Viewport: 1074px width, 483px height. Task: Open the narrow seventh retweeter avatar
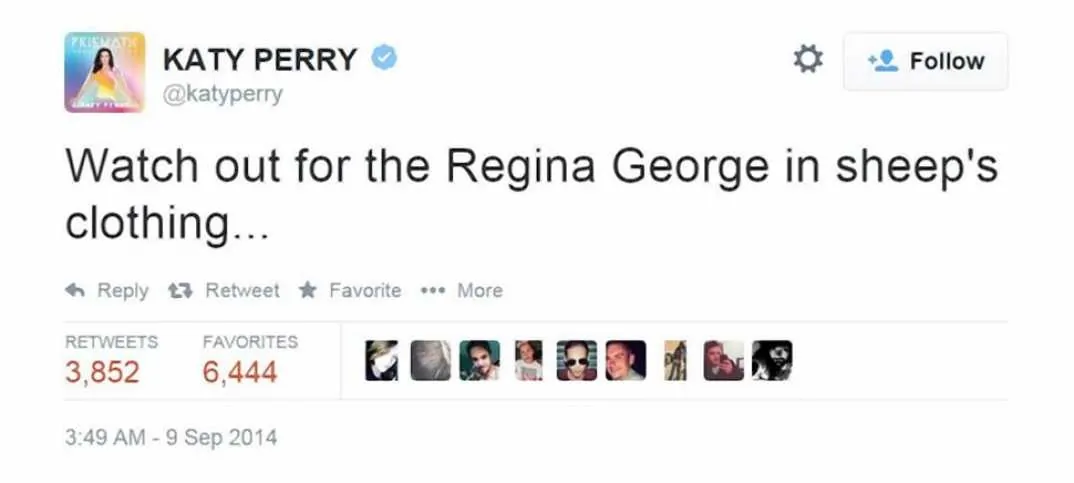(x=675, y=360)
